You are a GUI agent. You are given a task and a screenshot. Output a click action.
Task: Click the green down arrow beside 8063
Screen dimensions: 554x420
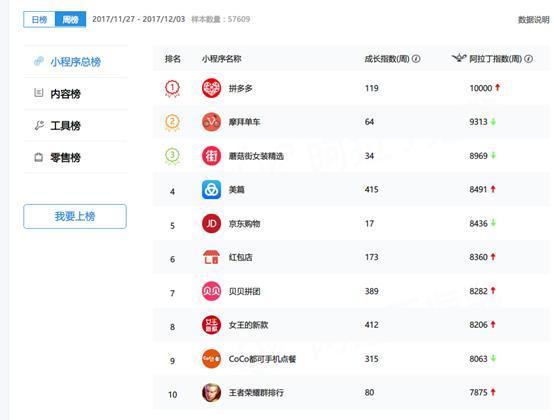(x=493, y=358)
